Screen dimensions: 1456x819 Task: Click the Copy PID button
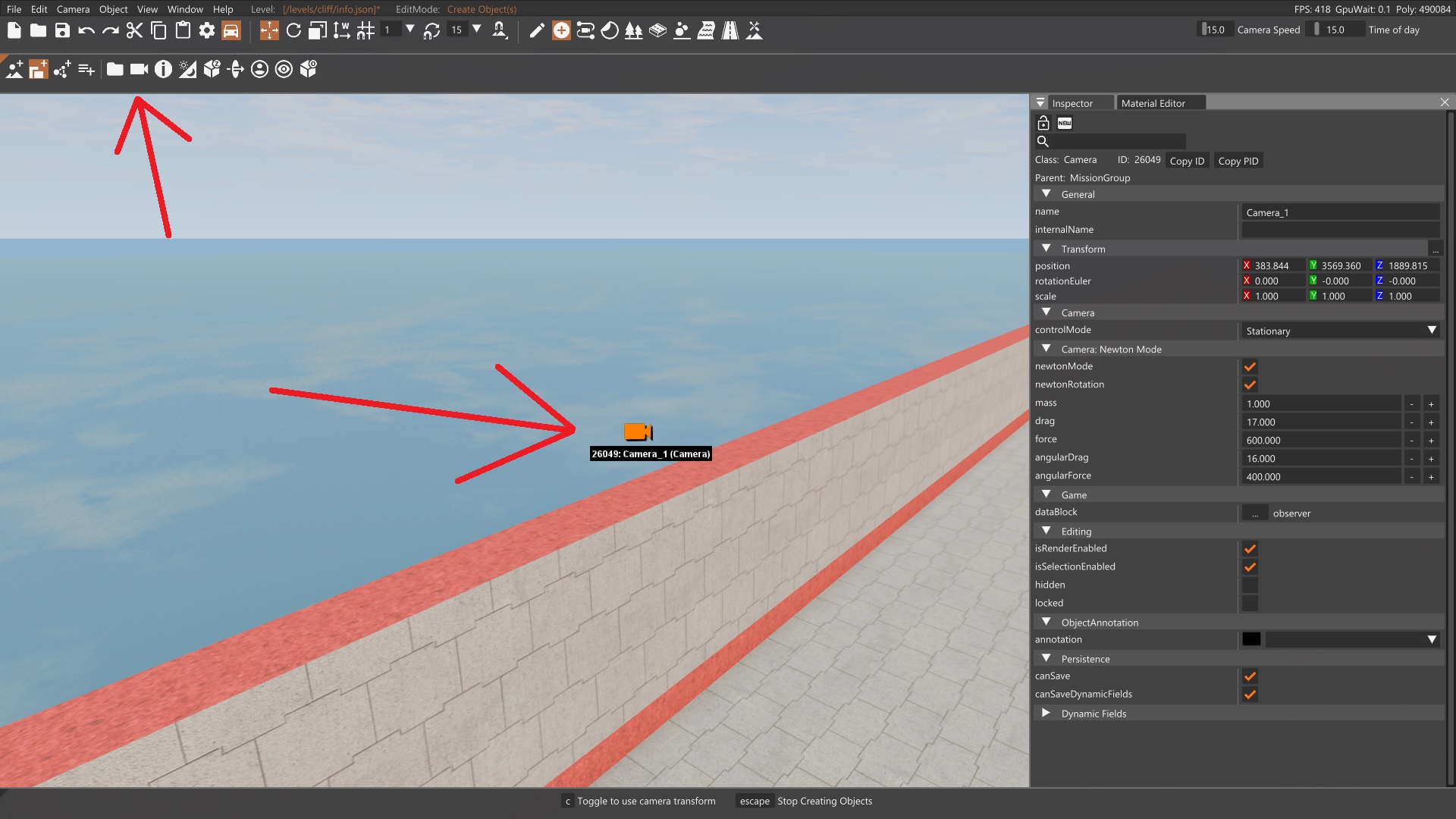[1238, 161]
